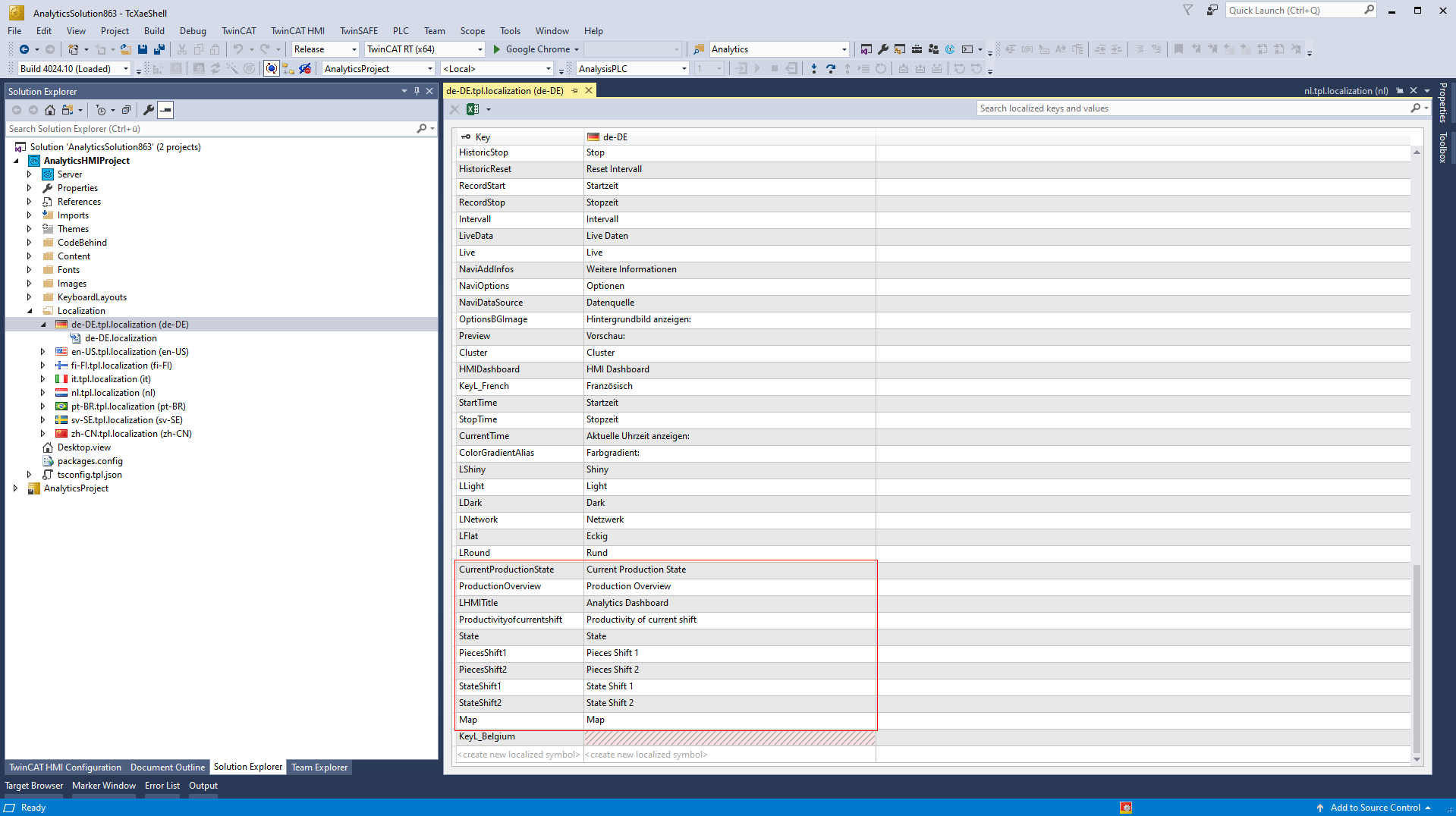The height and width of the screenshot is (816, 1456).
Task: Click the New Project toolbar icon
Action: pos(73,49)
